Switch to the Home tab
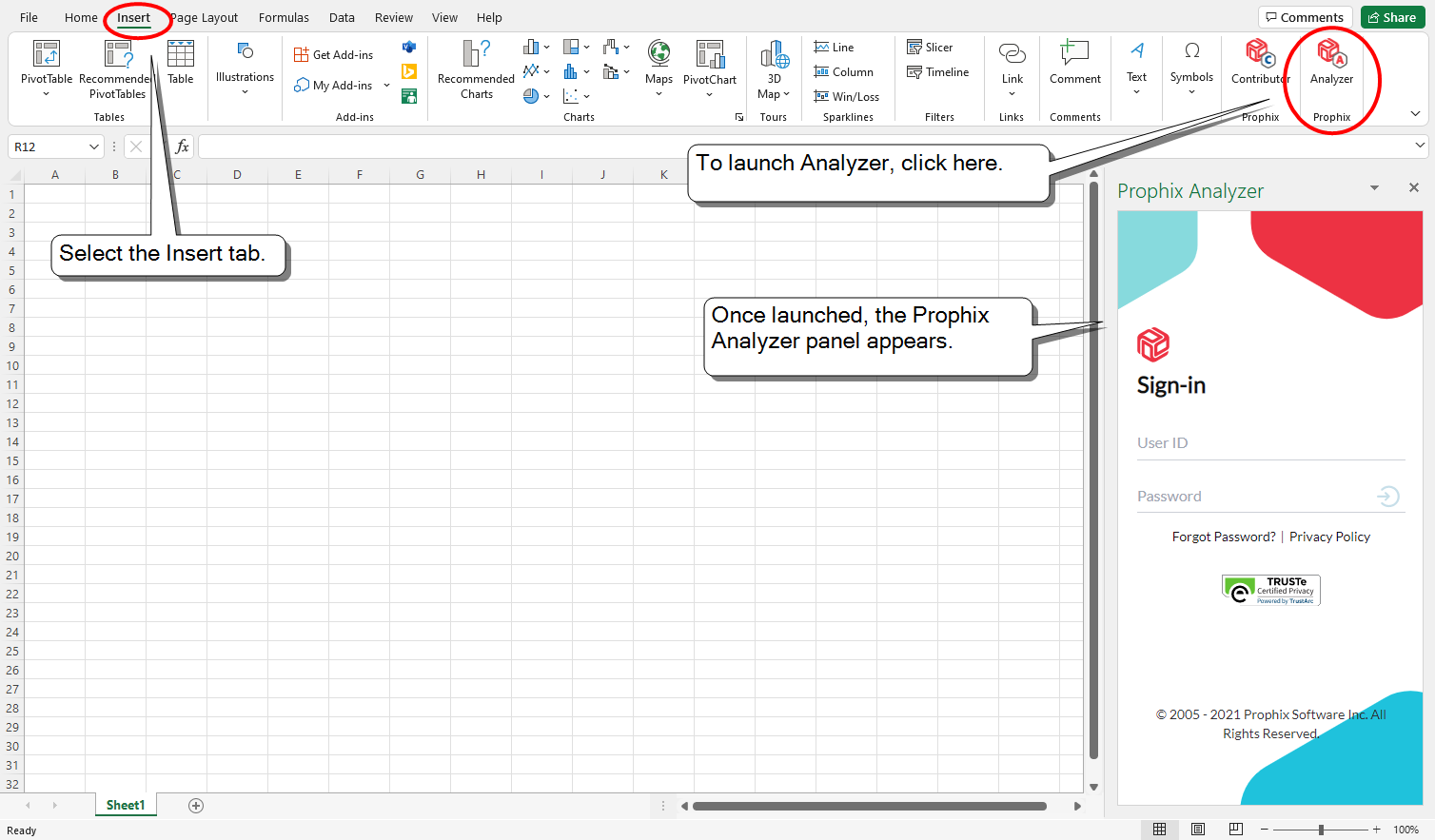 81,17
